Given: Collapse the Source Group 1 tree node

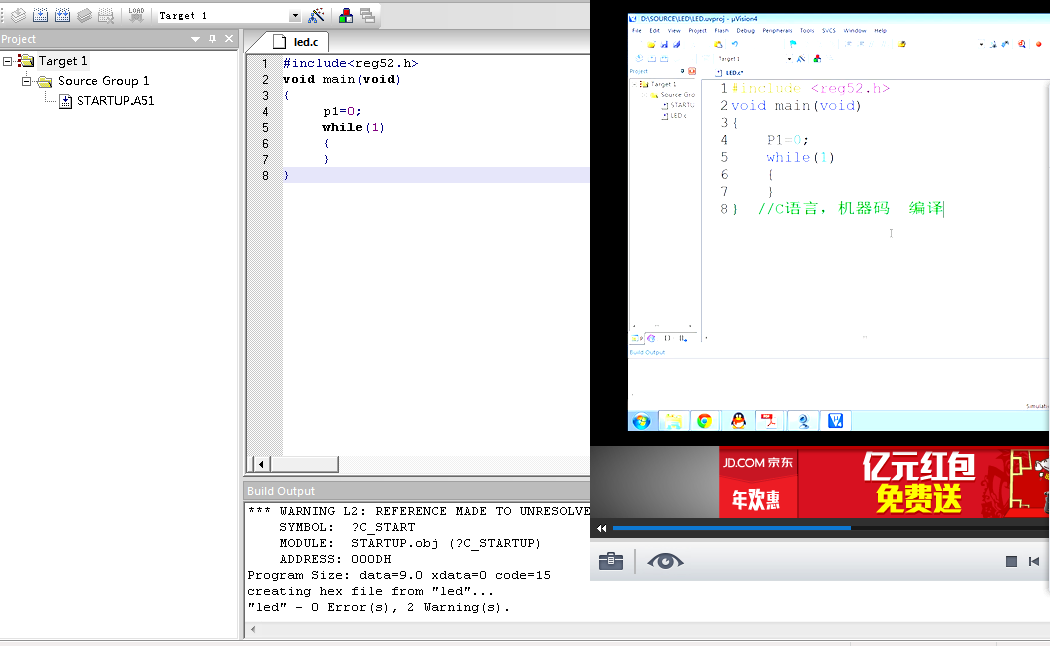Looking at the screenshot, I should (26, 81).
